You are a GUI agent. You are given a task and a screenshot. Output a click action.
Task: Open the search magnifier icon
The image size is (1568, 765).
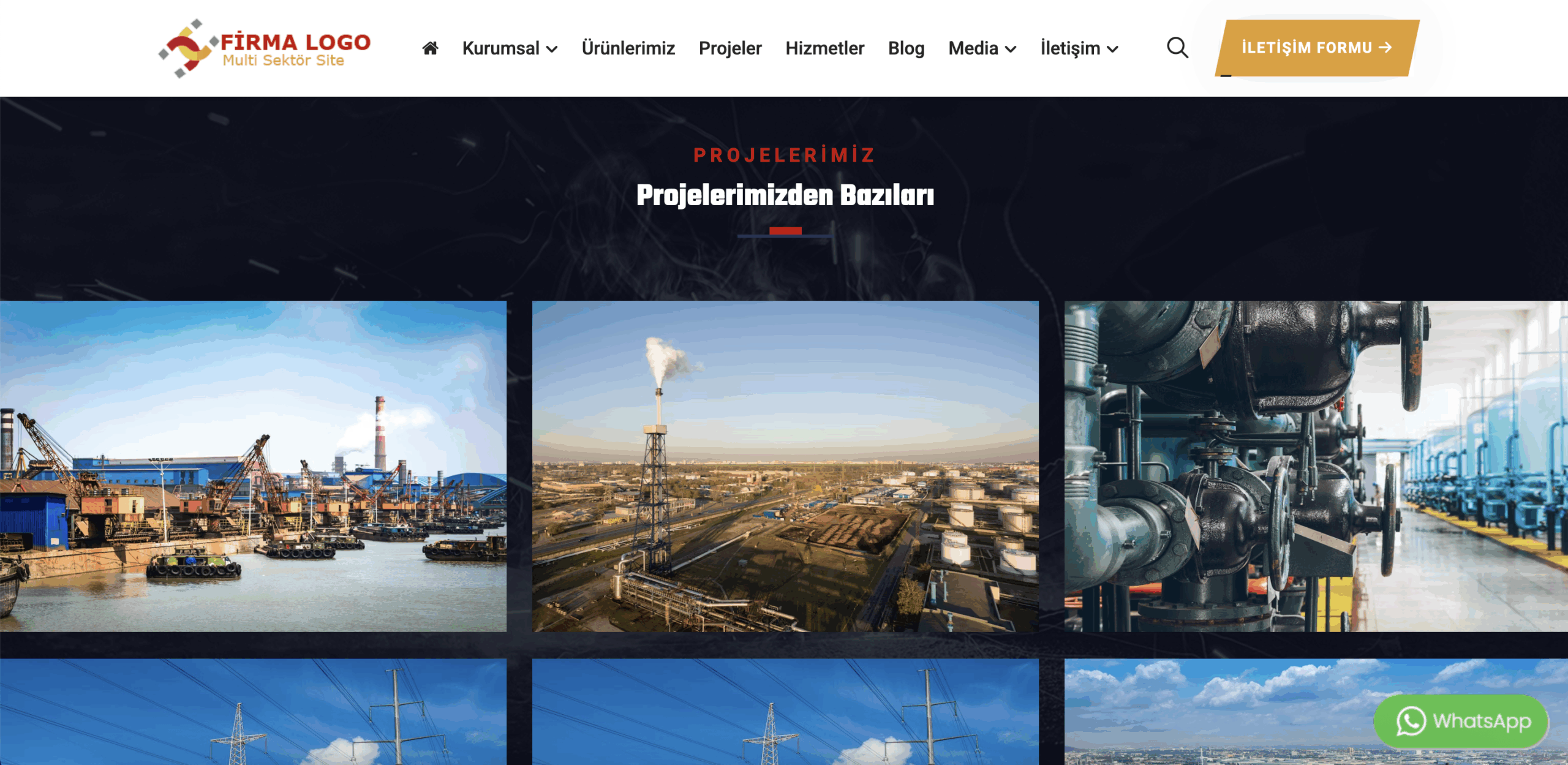coord(1177,48)
